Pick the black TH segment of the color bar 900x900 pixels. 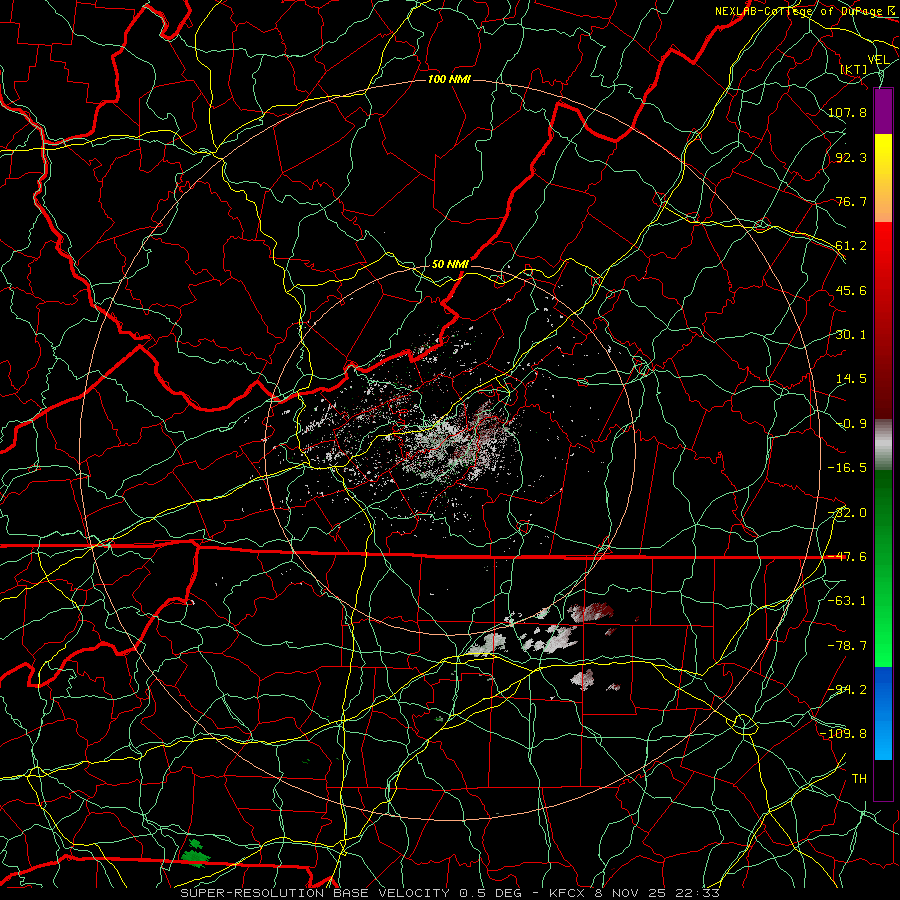tap(883, 779)
